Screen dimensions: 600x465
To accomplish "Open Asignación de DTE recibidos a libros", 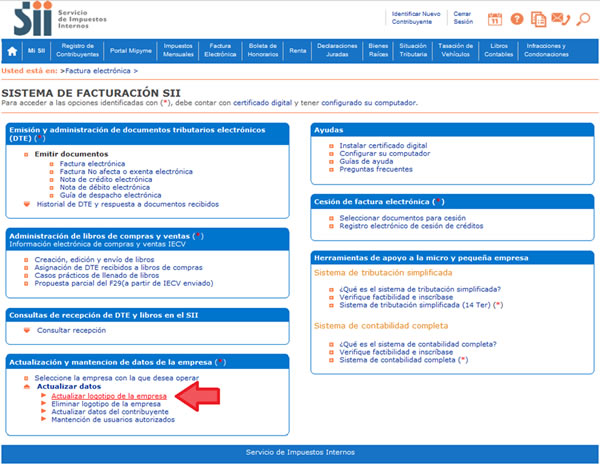I will click(118, 268).
